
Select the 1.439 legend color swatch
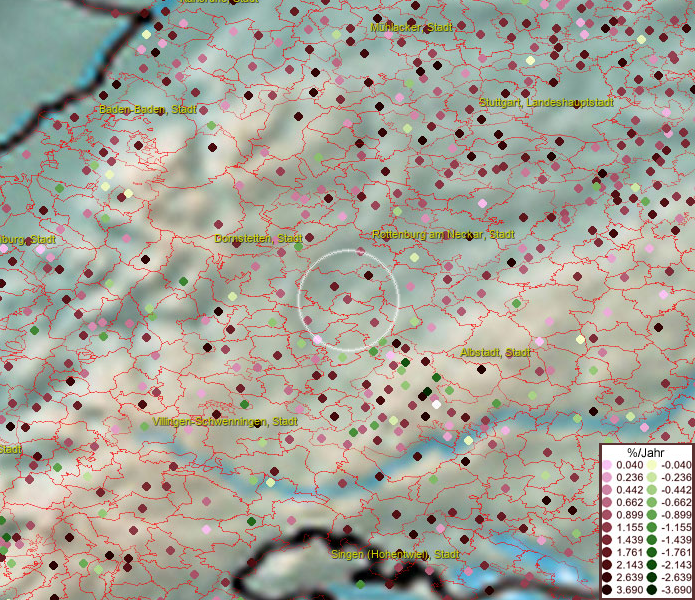[x=607, y=540]
